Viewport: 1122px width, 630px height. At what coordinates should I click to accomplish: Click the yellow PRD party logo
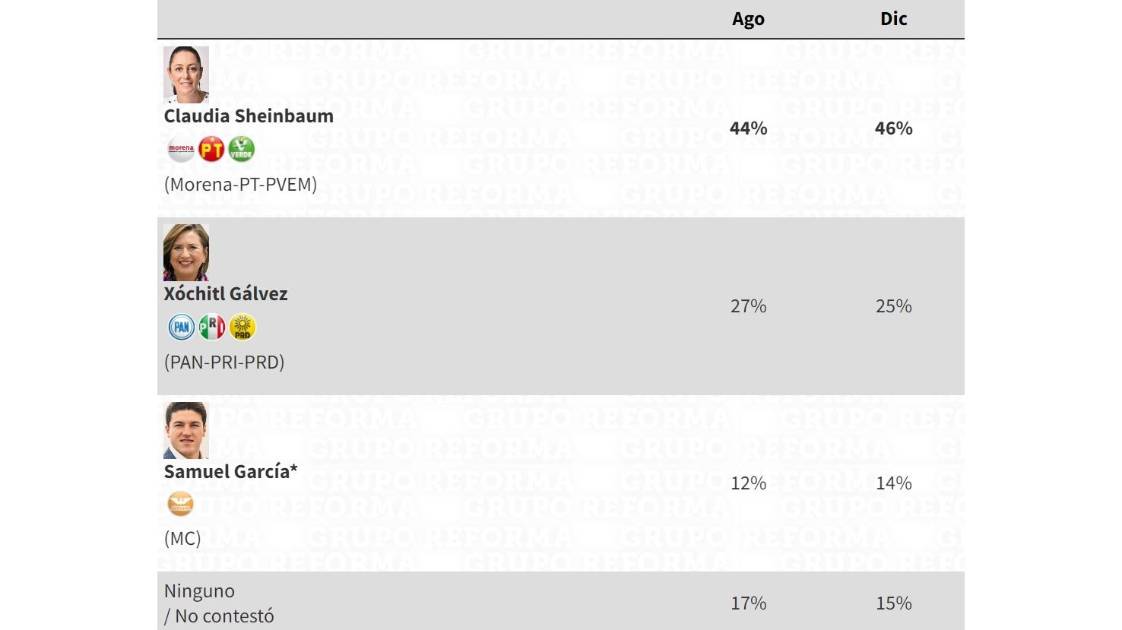click(x=242, y=327)
